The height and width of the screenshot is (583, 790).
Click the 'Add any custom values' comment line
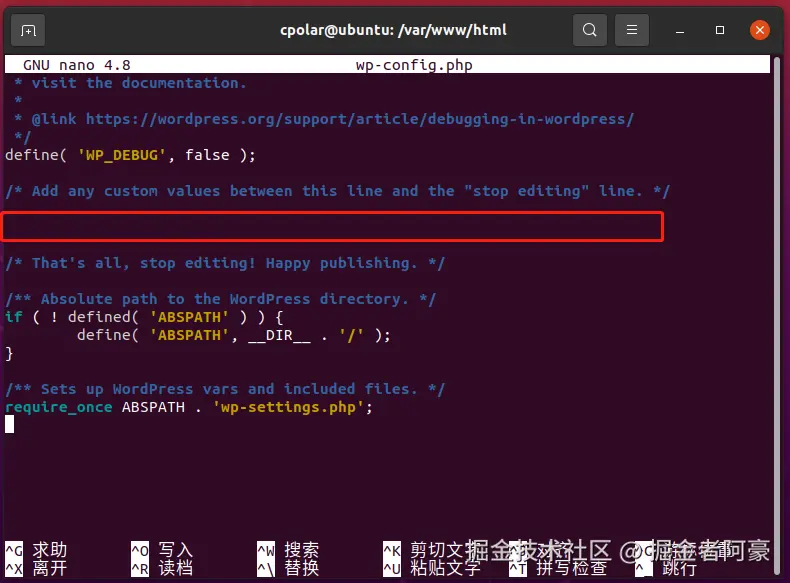pyautogui.click(x=338, y=191)
